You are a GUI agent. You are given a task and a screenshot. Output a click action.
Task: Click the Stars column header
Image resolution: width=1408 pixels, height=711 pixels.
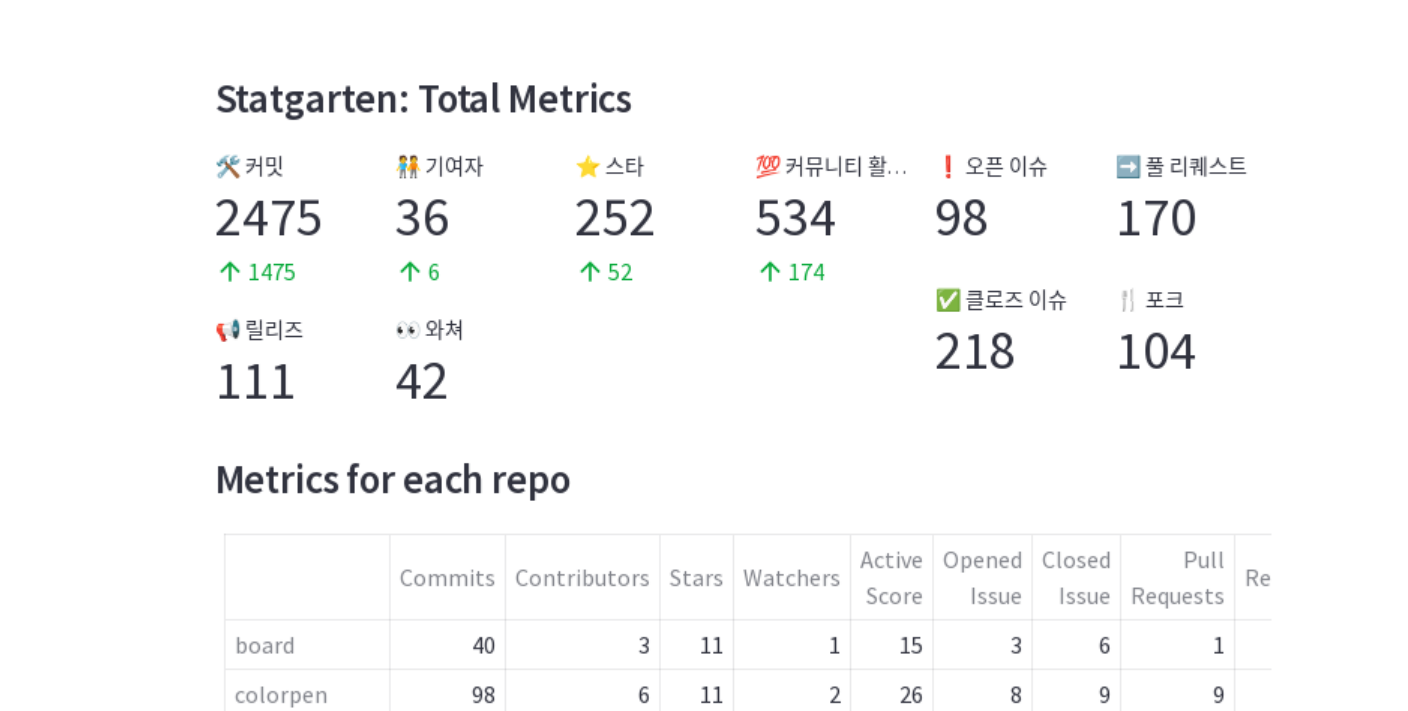pyautogui.click(x=696, y=578)
